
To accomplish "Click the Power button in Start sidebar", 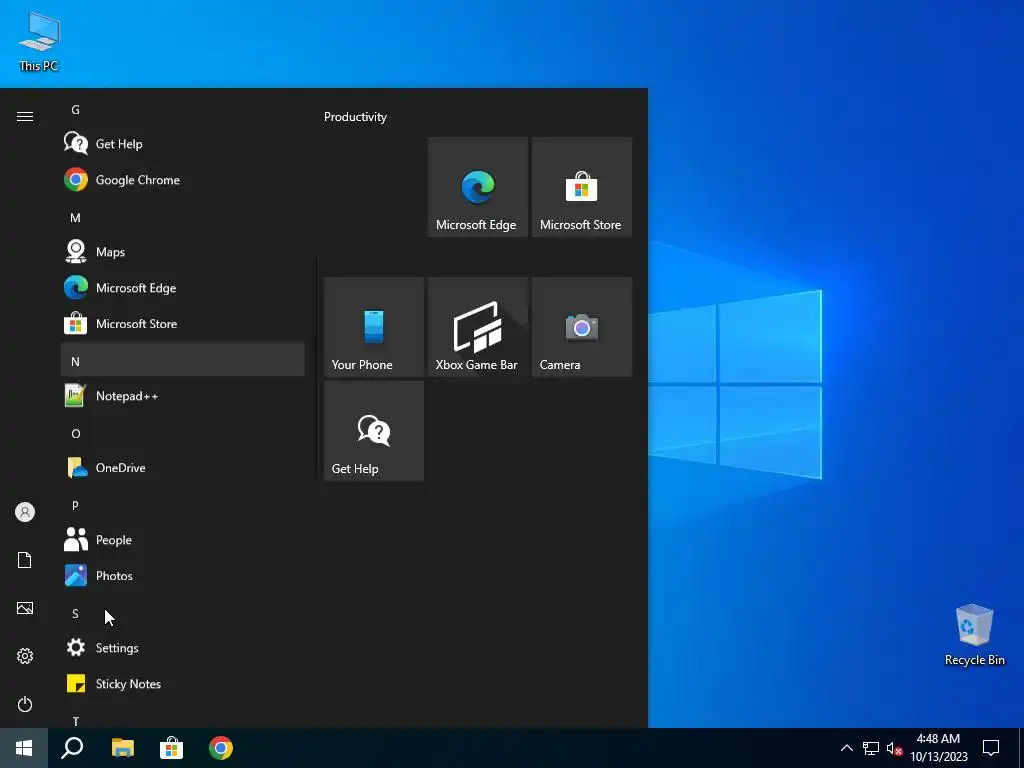I will pyautogui.click(x=25, y=704).
